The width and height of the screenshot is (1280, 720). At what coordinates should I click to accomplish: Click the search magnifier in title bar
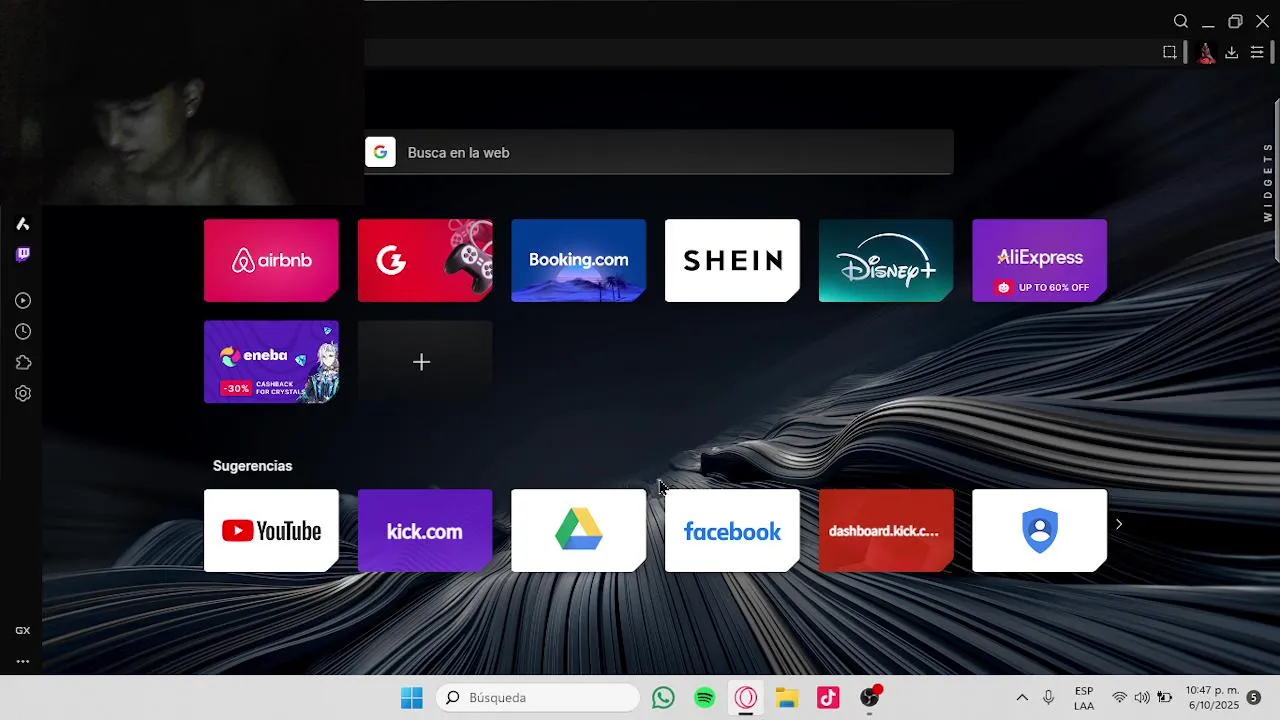pyautogui.click(x=1181, y=21)
